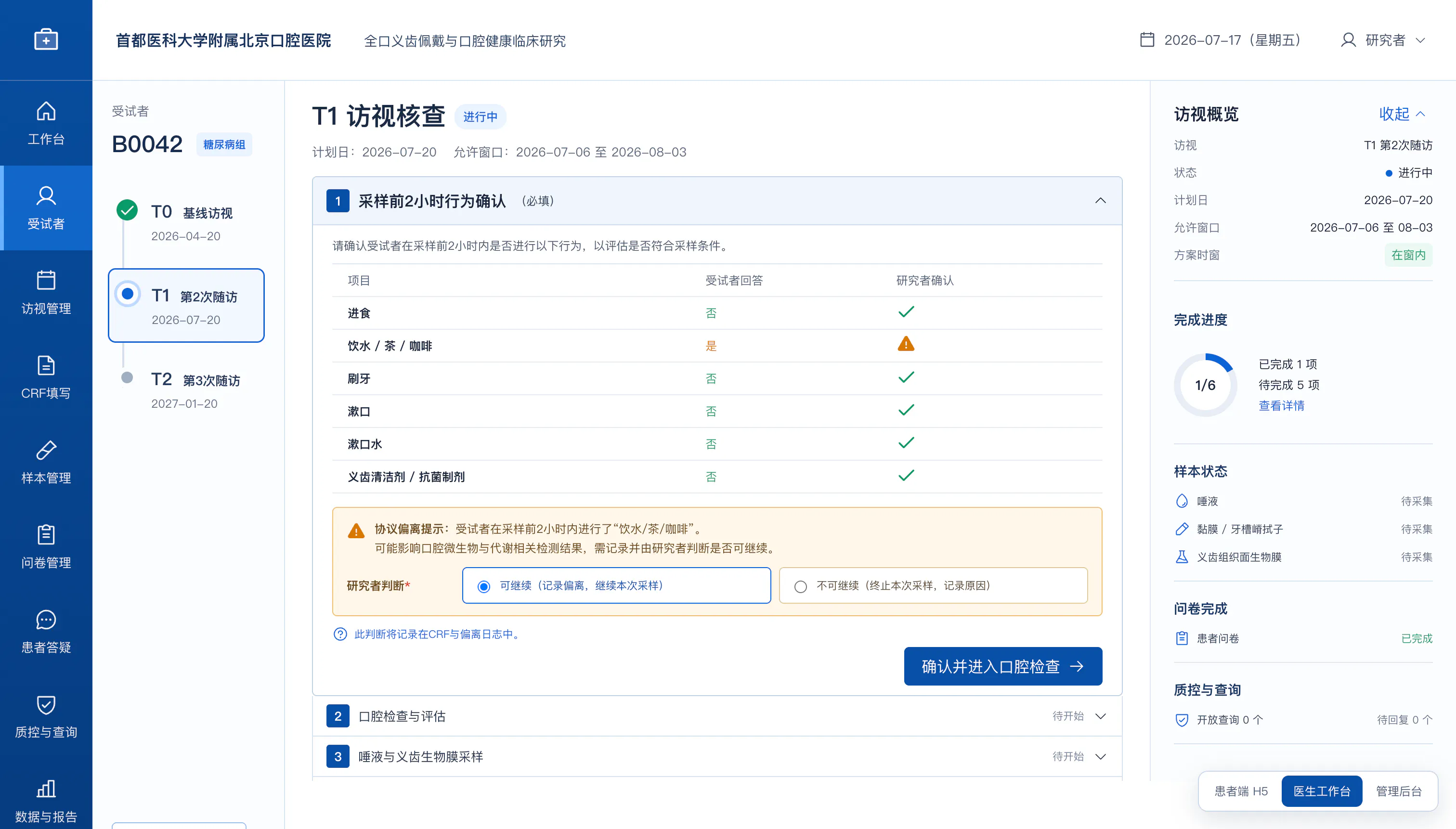Image resolution: width=1456 pixels, height=829 pixels.
Task: Open 访视管理 calendar icon
Action: [x=46, y=280]
